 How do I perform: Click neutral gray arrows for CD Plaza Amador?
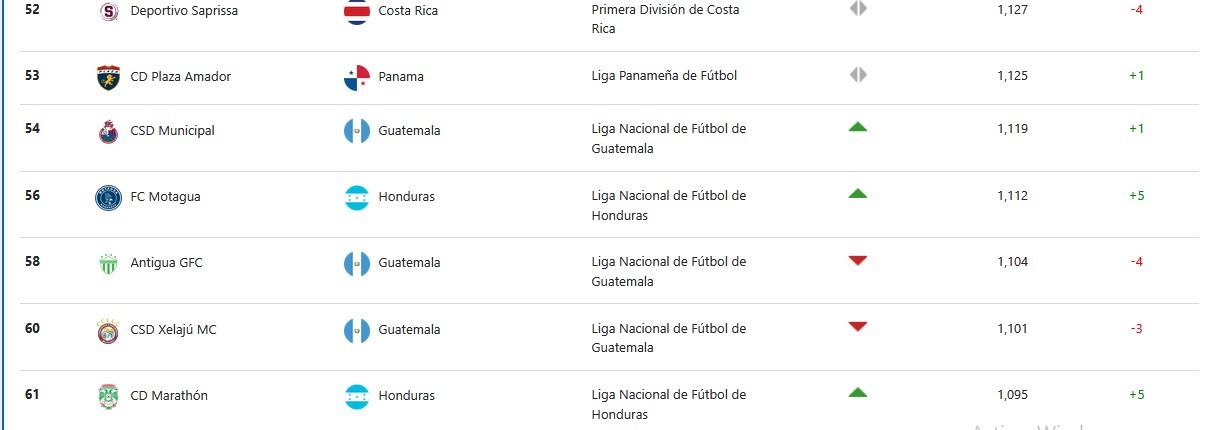857,75
